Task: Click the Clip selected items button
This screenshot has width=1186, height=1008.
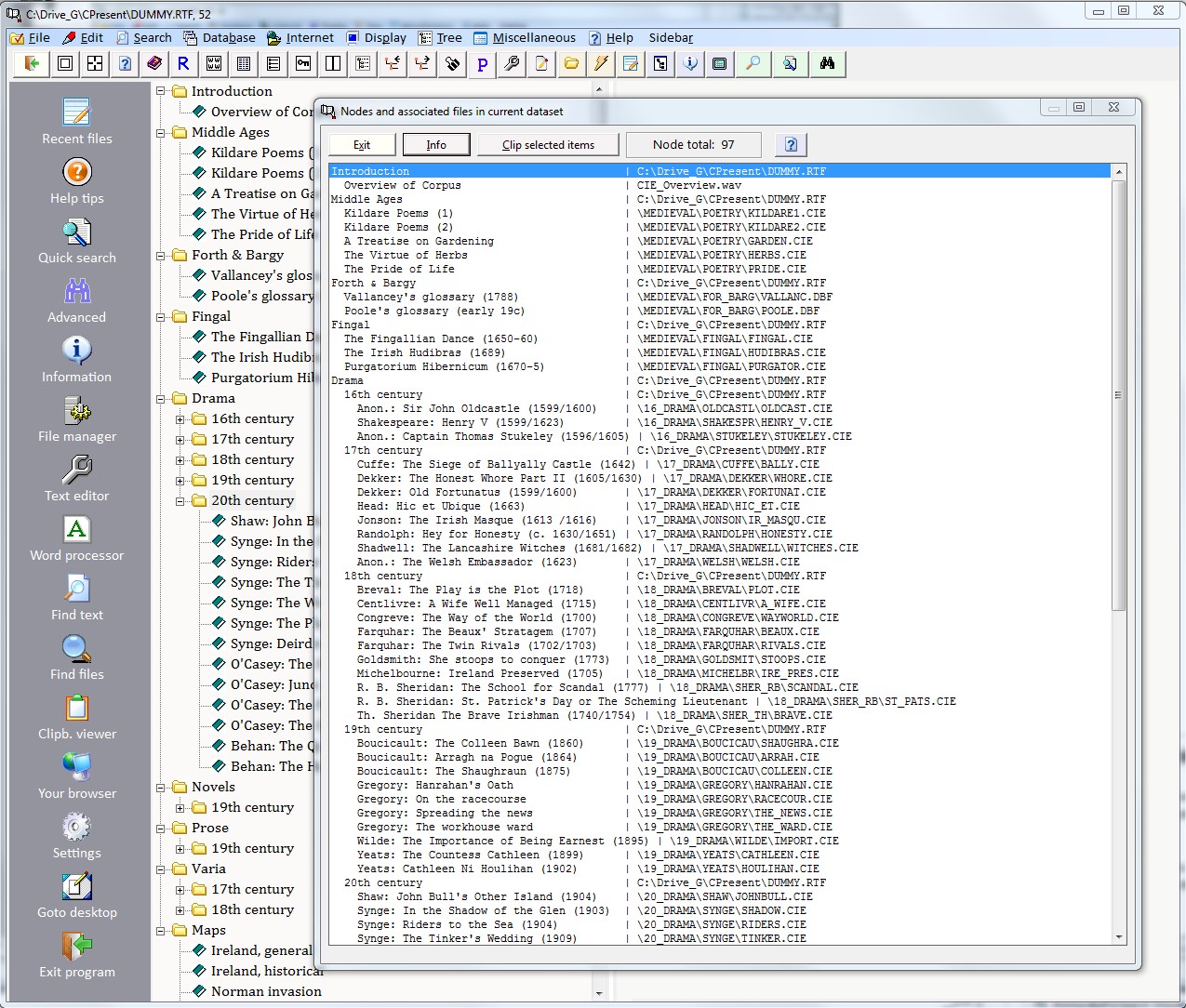Action: point(548,145)
